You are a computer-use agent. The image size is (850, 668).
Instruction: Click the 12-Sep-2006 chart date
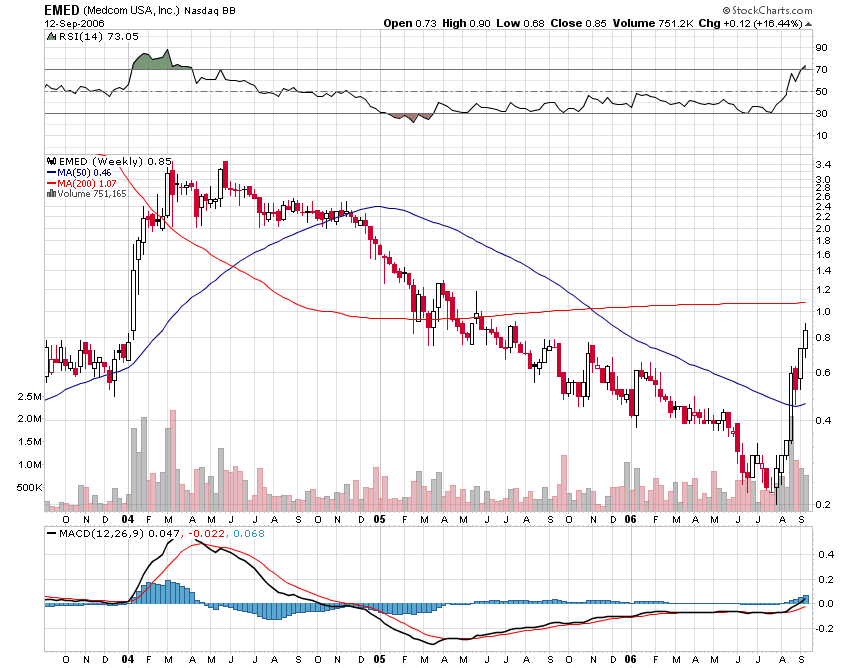pos(74,24)
